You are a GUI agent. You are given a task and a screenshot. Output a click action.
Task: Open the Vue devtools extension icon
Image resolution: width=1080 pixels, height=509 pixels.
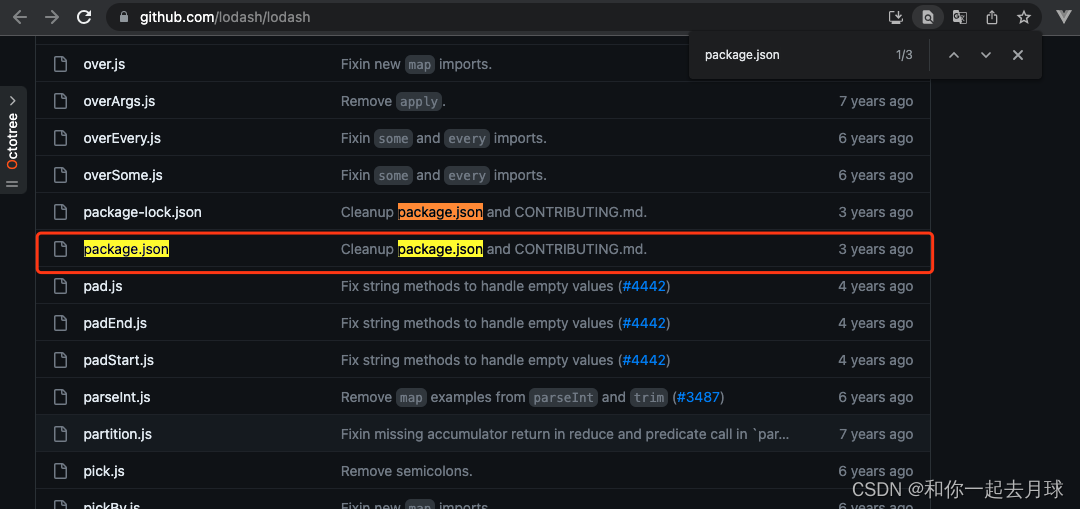pyautogui.click(x=1064, y=17)
